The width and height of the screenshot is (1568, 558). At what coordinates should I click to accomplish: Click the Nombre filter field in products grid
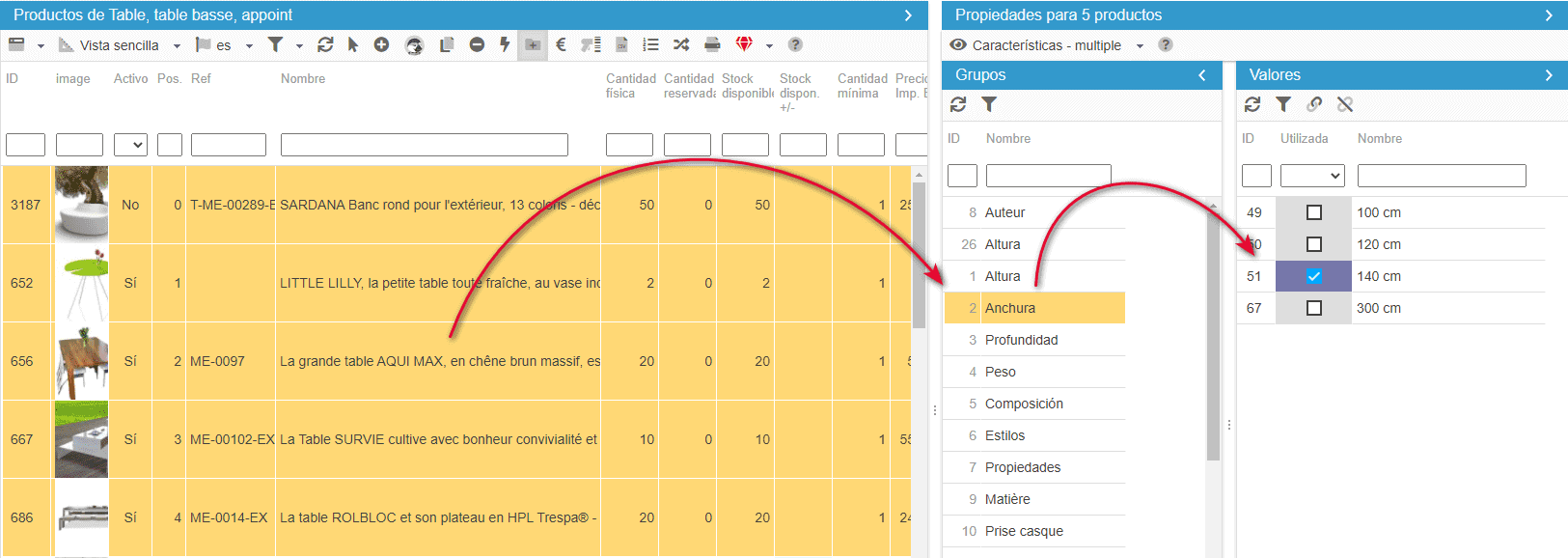coord(424,145)
